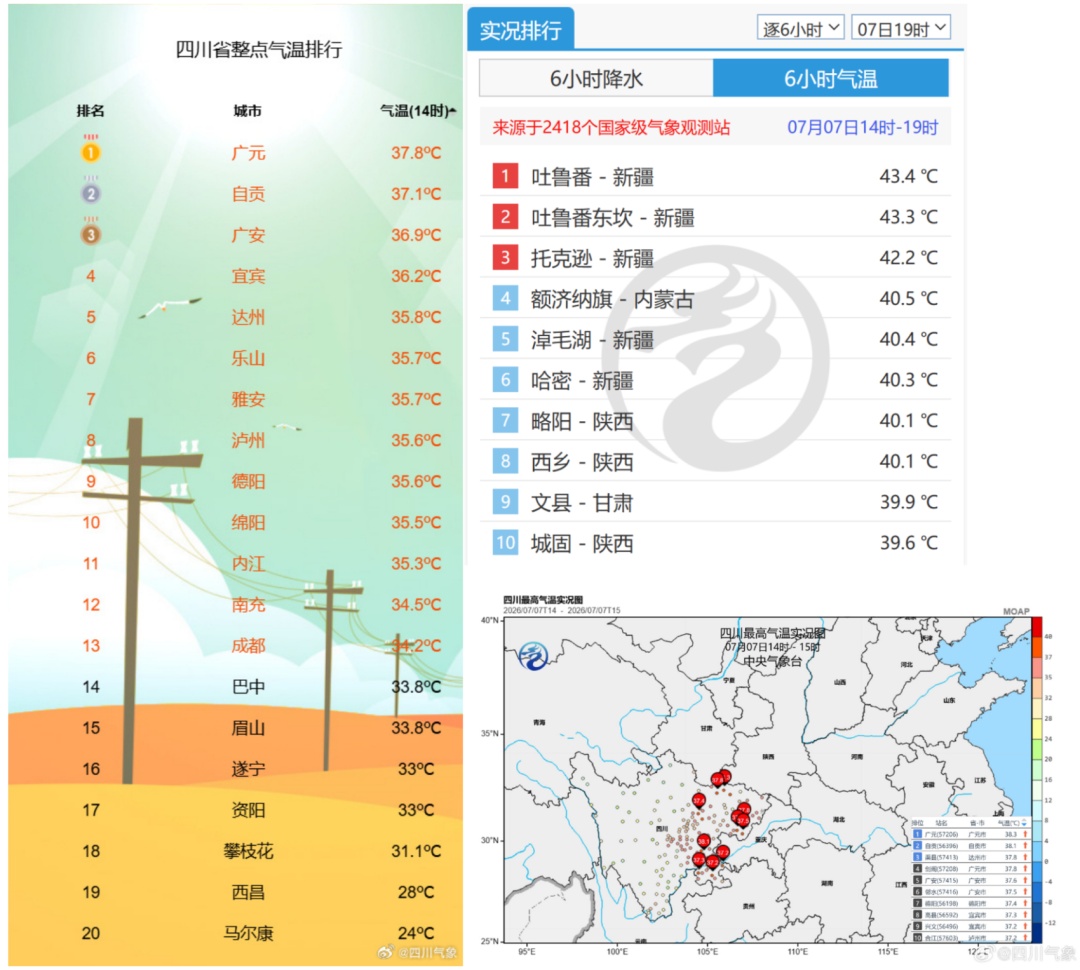This screenshot has height=970, width=1080.
Task: Click the blue weather bureau logo on the map
Action: 533,656
